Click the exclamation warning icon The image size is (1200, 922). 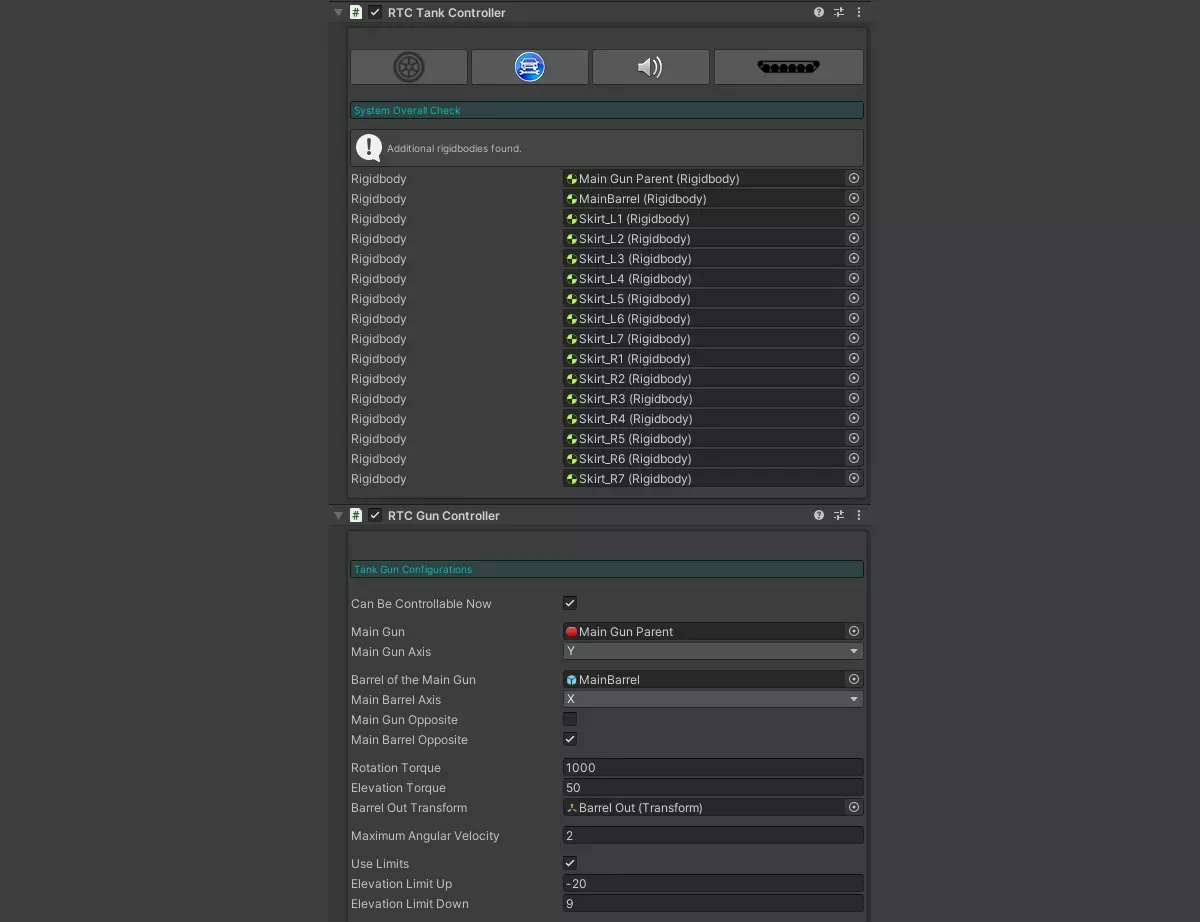(369, 148)
